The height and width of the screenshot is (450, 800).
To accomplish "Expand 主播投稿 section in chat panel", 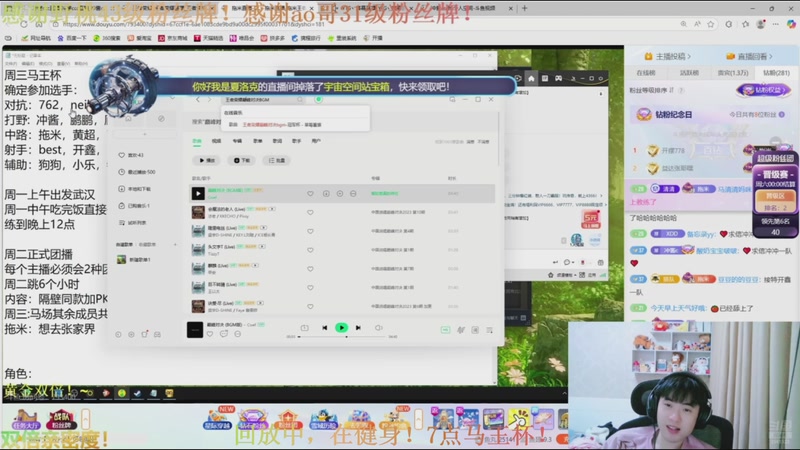I will 668,56.
